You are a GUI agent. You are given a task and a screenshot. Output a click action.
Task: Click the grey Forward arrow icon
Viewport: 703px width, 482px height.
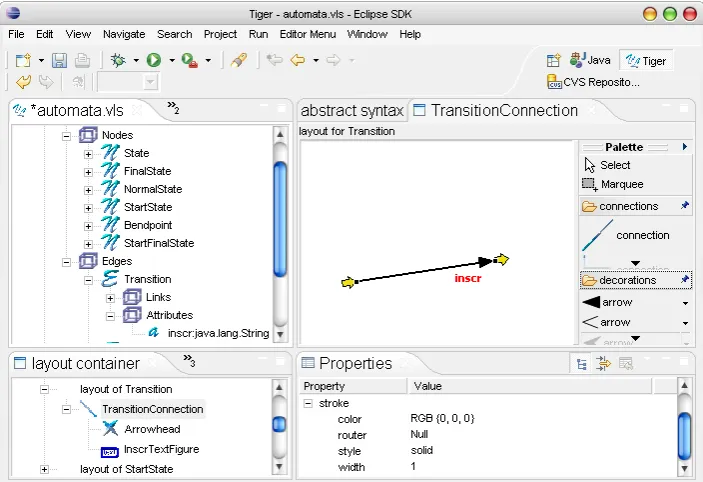pos(333,60)
